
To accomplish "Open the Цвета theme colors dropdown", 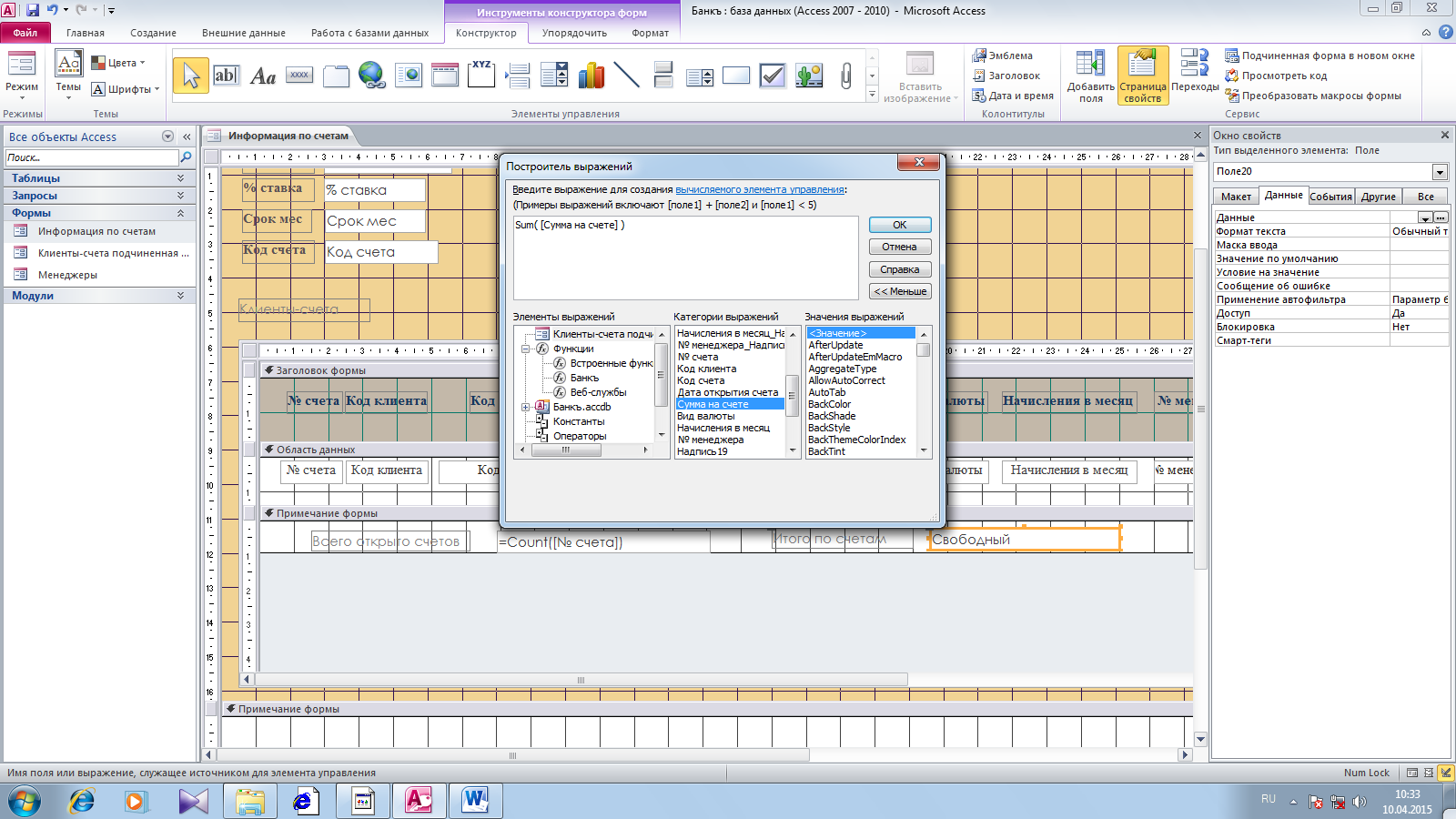I will (118, 63).
